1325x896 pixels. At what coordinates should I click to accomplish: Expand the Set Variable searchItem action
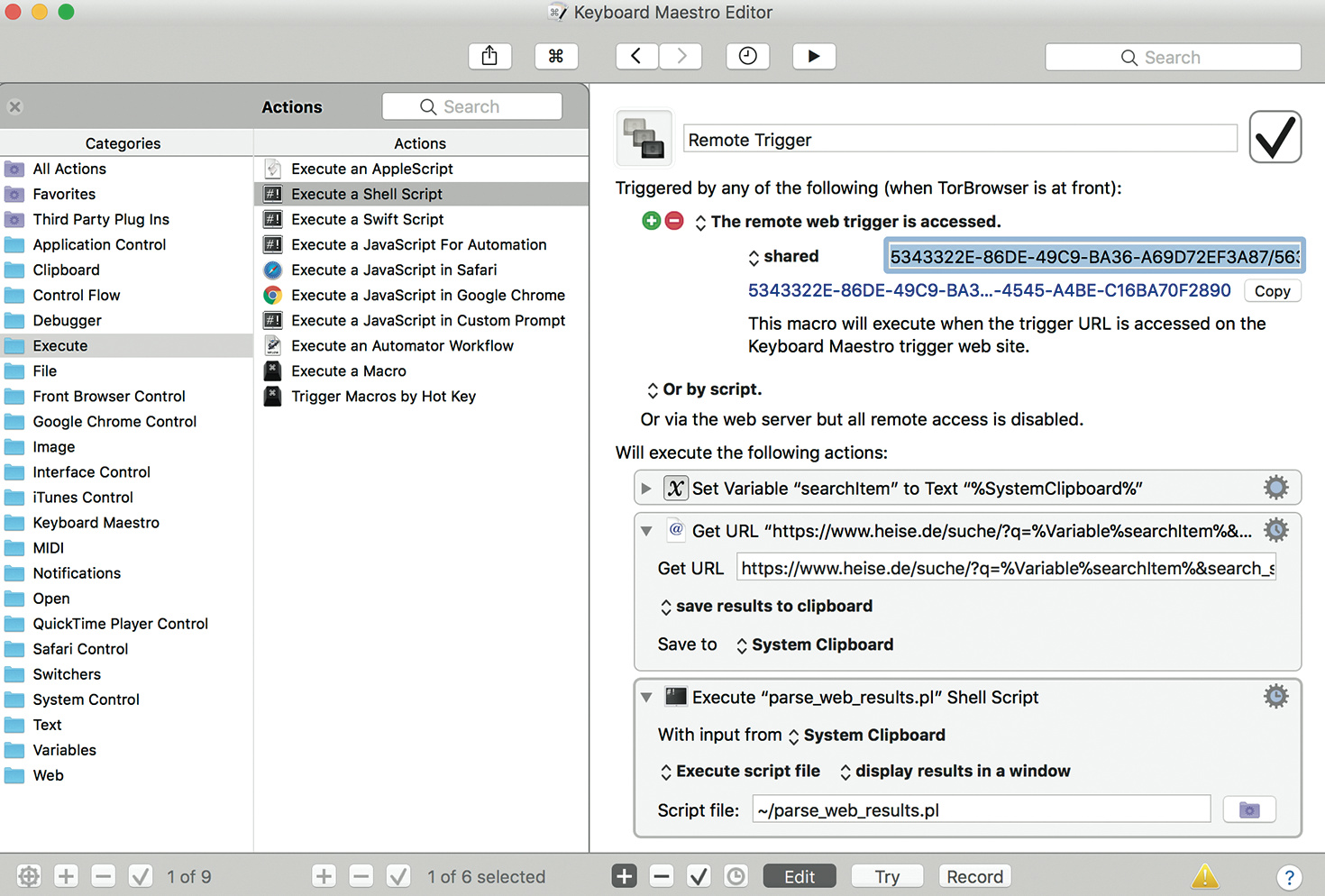click(x=646, y=489)
